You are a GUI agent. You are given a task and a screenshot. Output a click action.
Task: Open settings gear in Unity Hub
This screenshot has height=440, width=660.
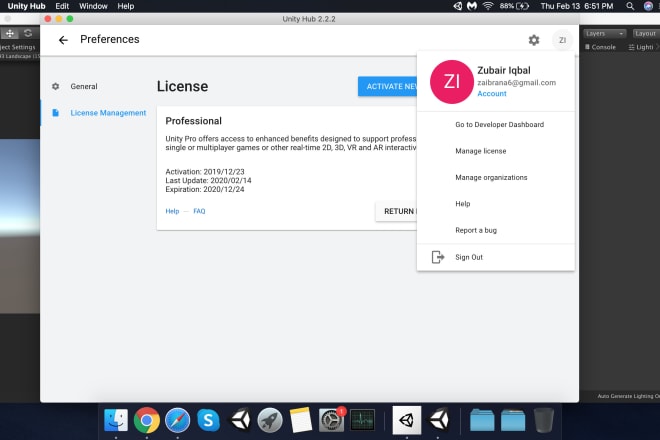[x=534, y=40]
